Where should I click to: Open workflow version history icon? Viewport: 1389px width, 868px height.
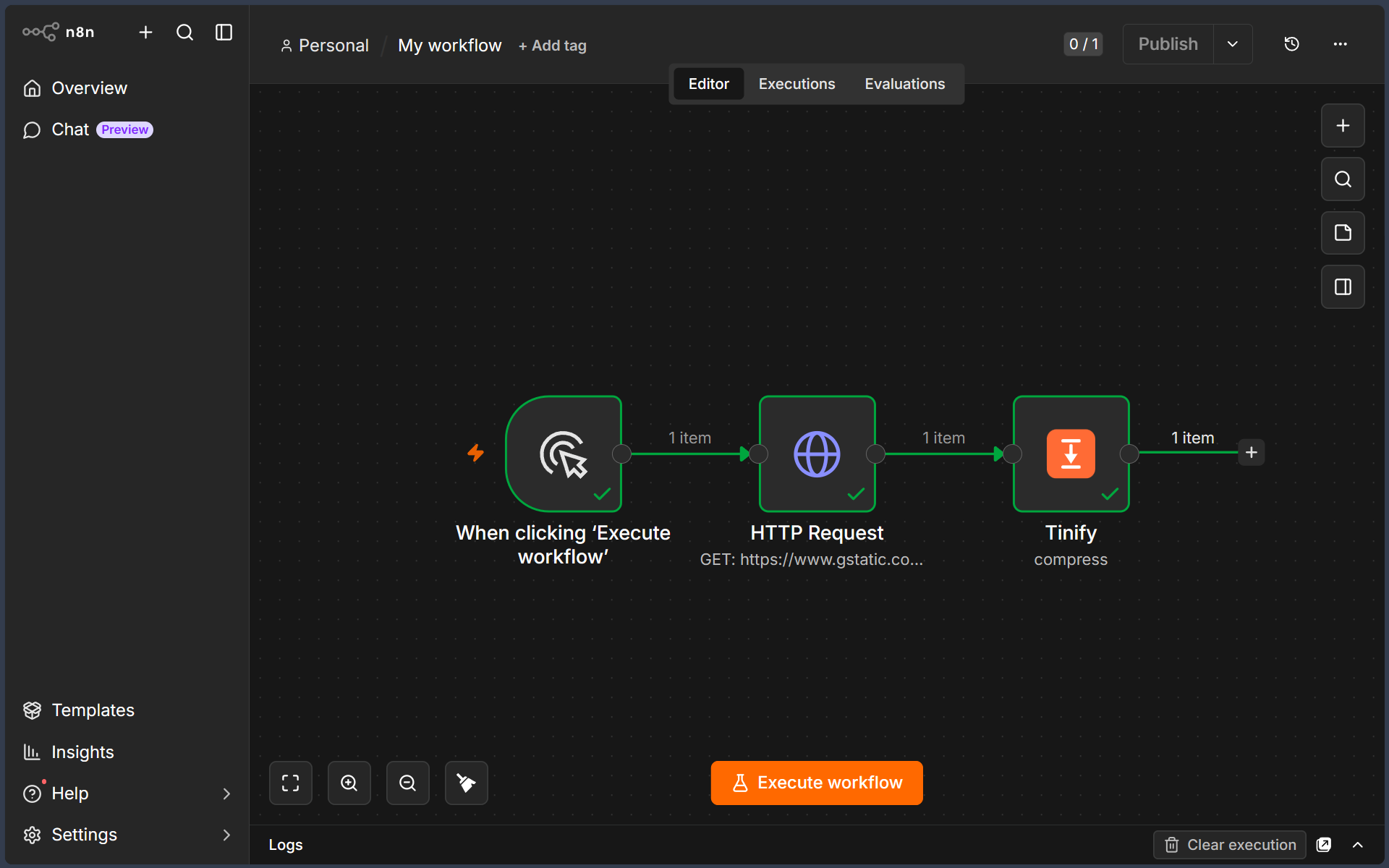click(x=1291, y=44)
